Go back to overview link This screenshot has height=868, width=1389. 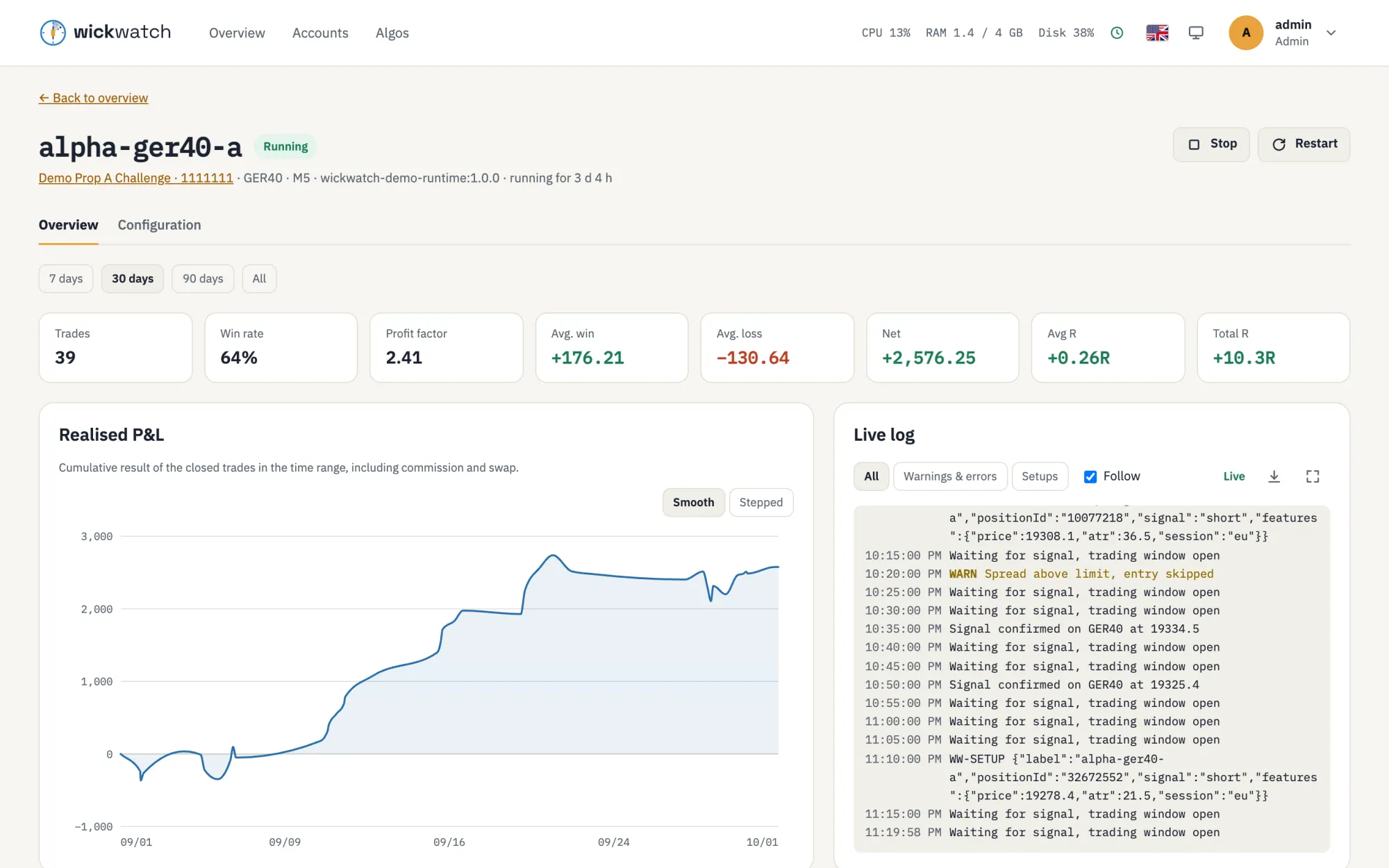tap(93, 98)
